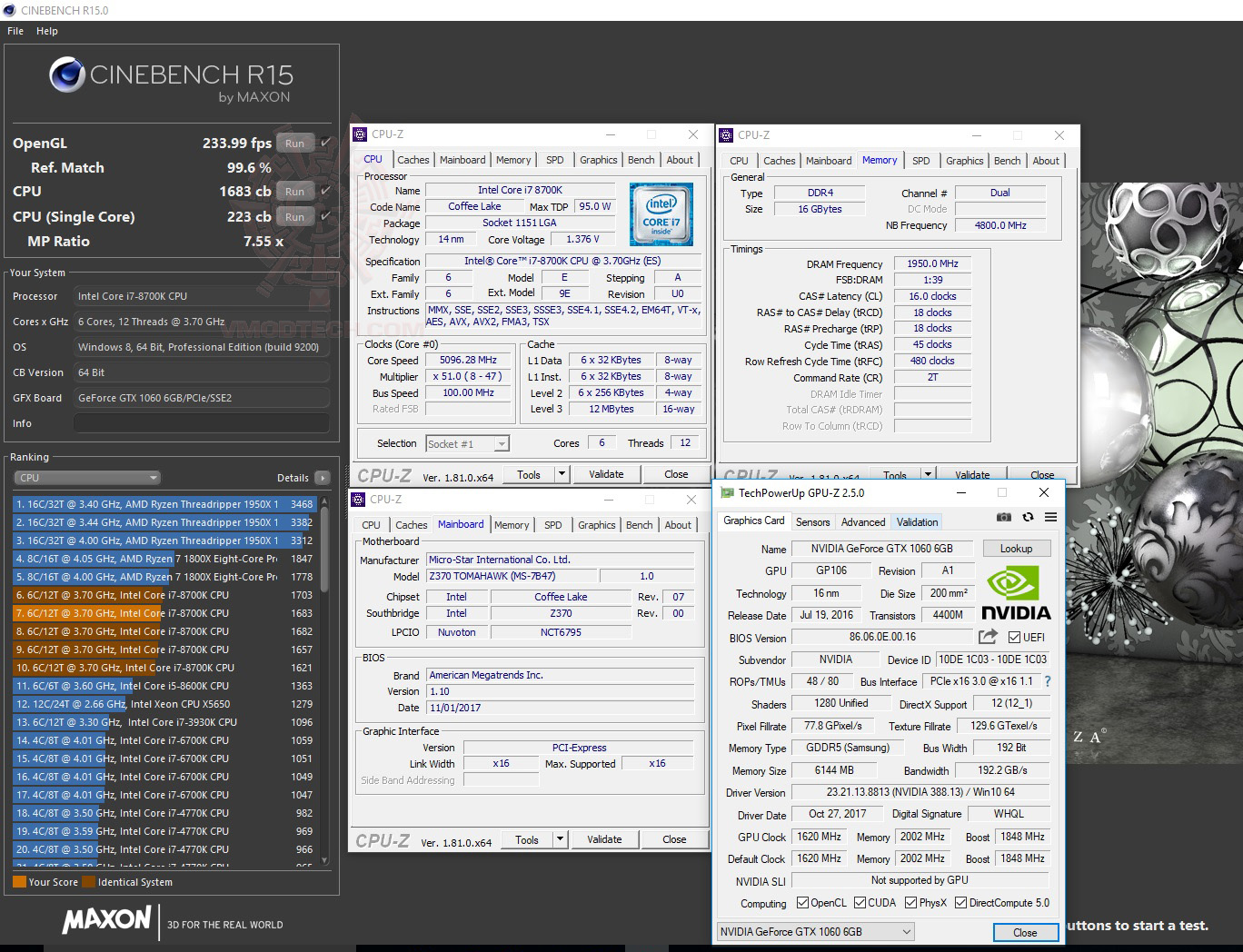Click the Z370 TOMAHAWK (MS-7B47) model field
Viewport: 1243px width, 952px height.
(512, 576)
